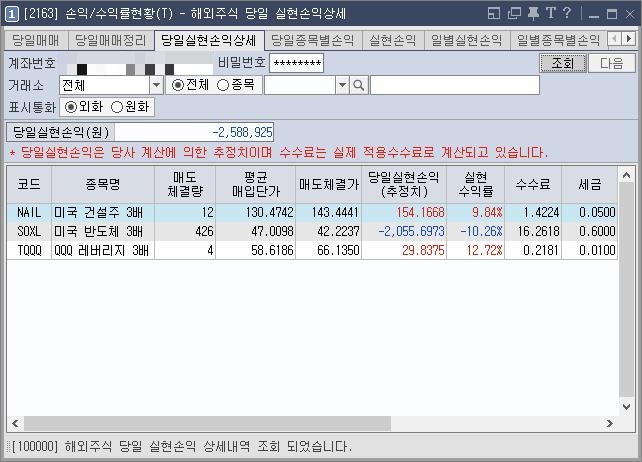Pin the window with the pushpin icon
This screenshot has height=462, width=642.
tap(533, 14)
